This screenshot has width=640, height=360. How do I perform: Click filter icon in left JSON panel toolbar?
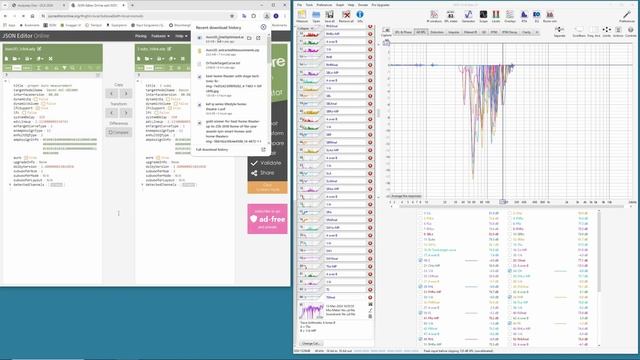64,68
